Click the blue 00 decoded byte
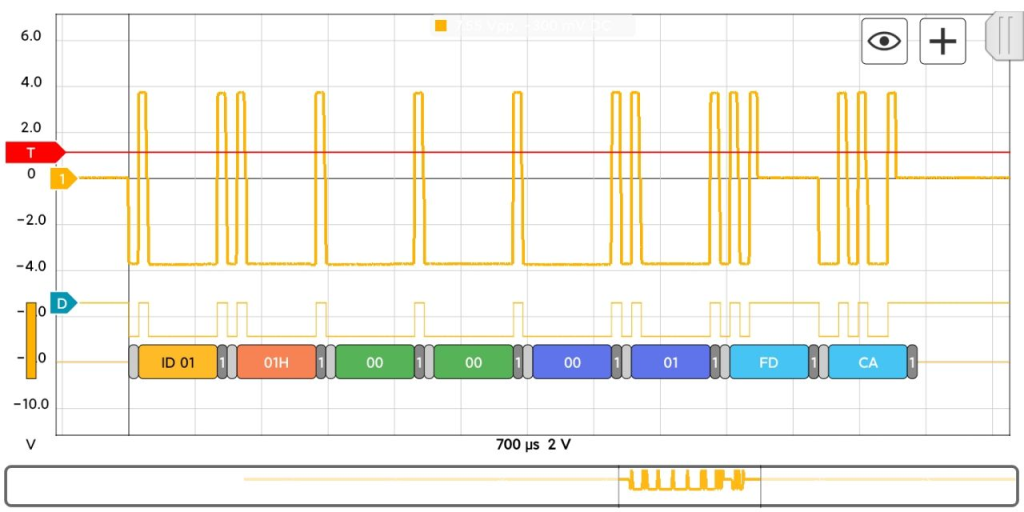The height and width of the screenshot is (512, 1024). [x=572, y=362]
